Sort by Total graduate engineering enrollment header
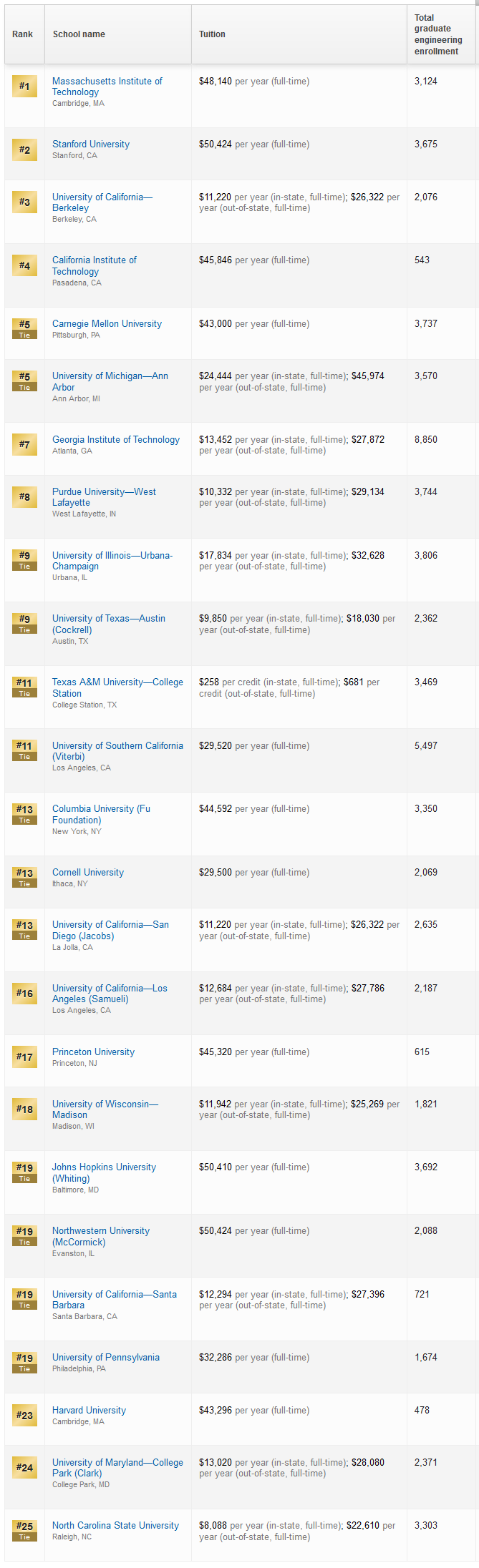 click(438, 34)
